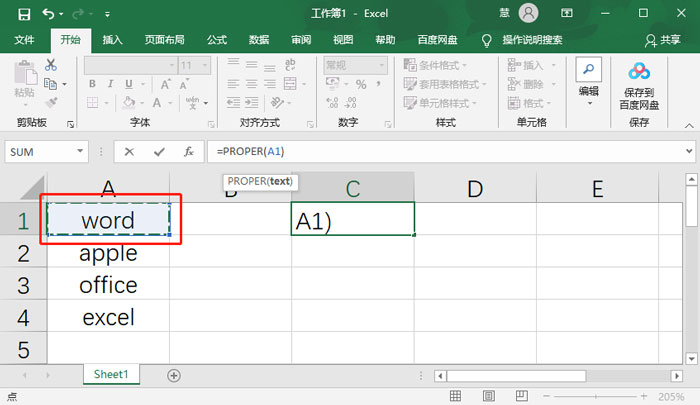700x405 pixels.
Task: Click the Undo arrow icon
Action: [x=49, y=13]
